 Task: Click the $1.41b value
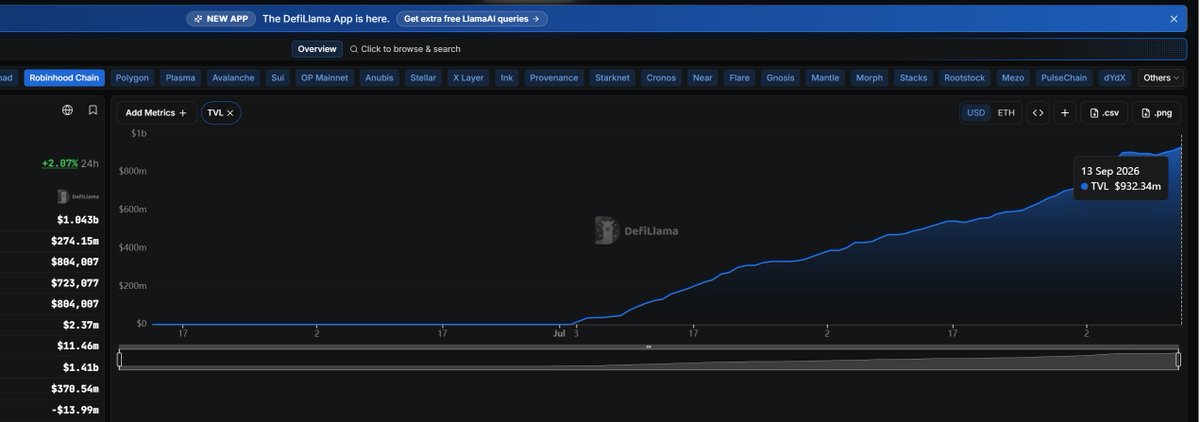79,367
